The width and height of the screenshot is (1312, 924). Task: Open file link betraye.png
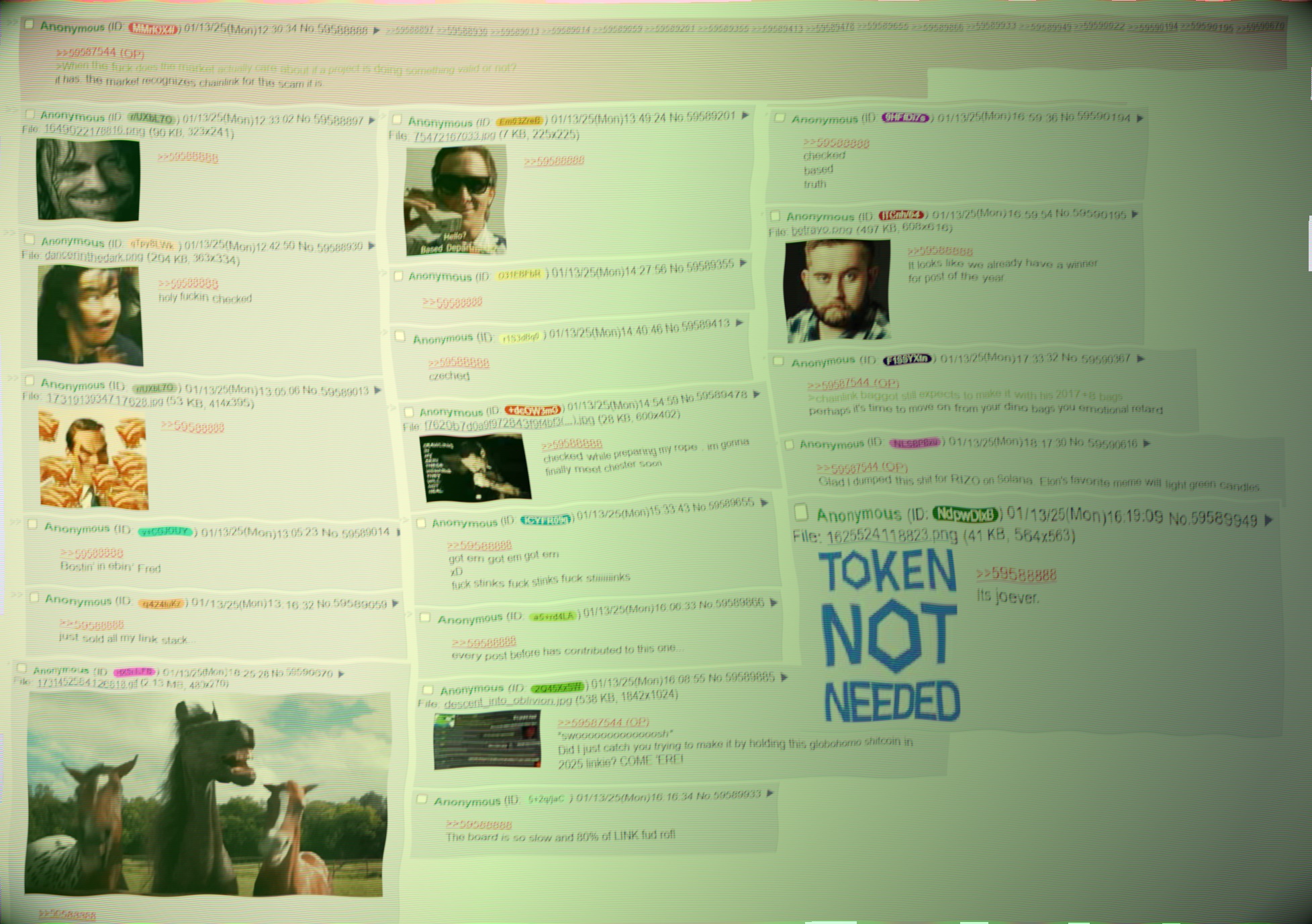pyautogui.click(x=822, y=230)
